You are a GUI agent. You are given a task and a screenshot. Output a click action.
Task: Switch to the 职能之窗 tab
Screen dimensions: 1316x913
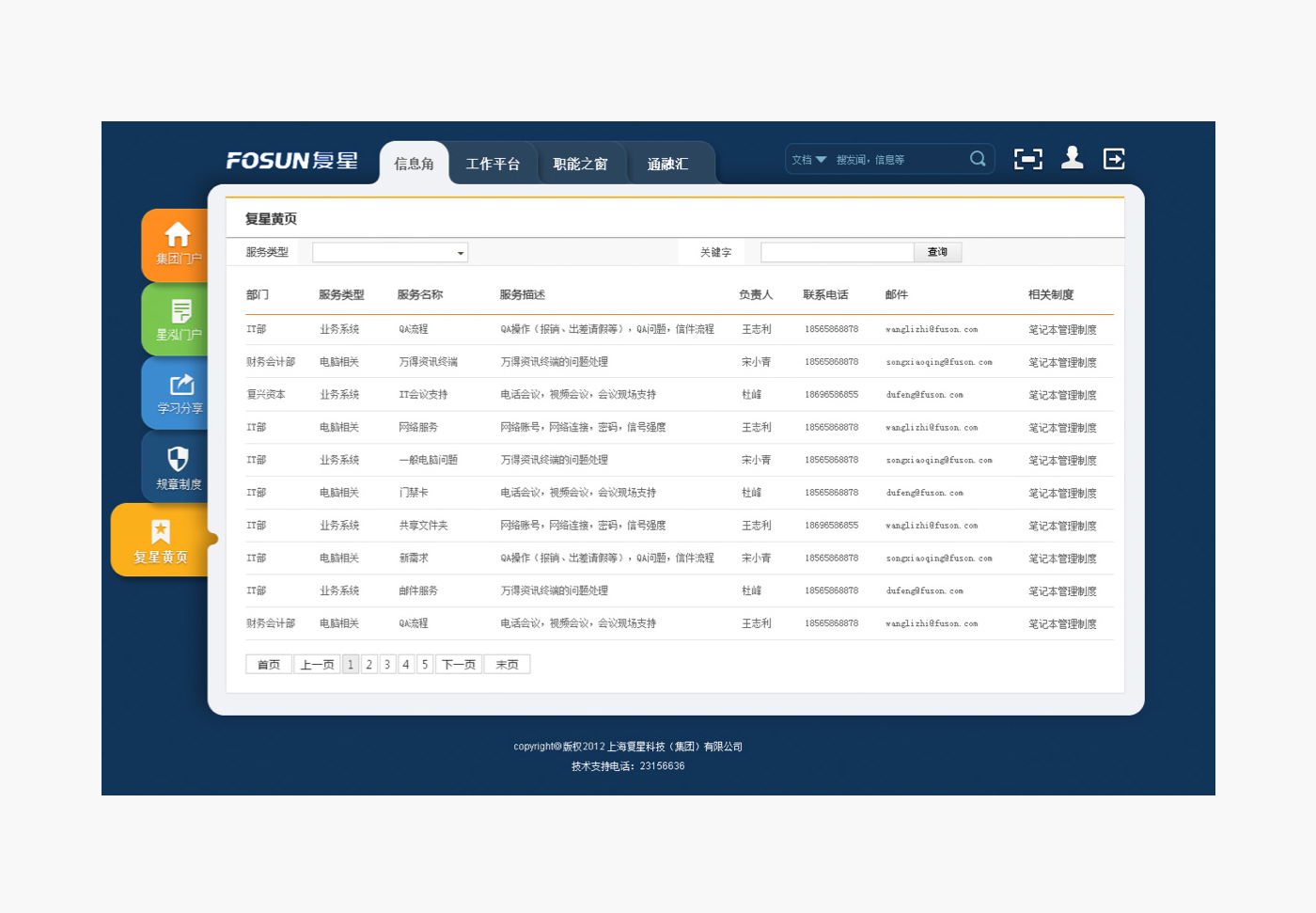coord(580,164)
